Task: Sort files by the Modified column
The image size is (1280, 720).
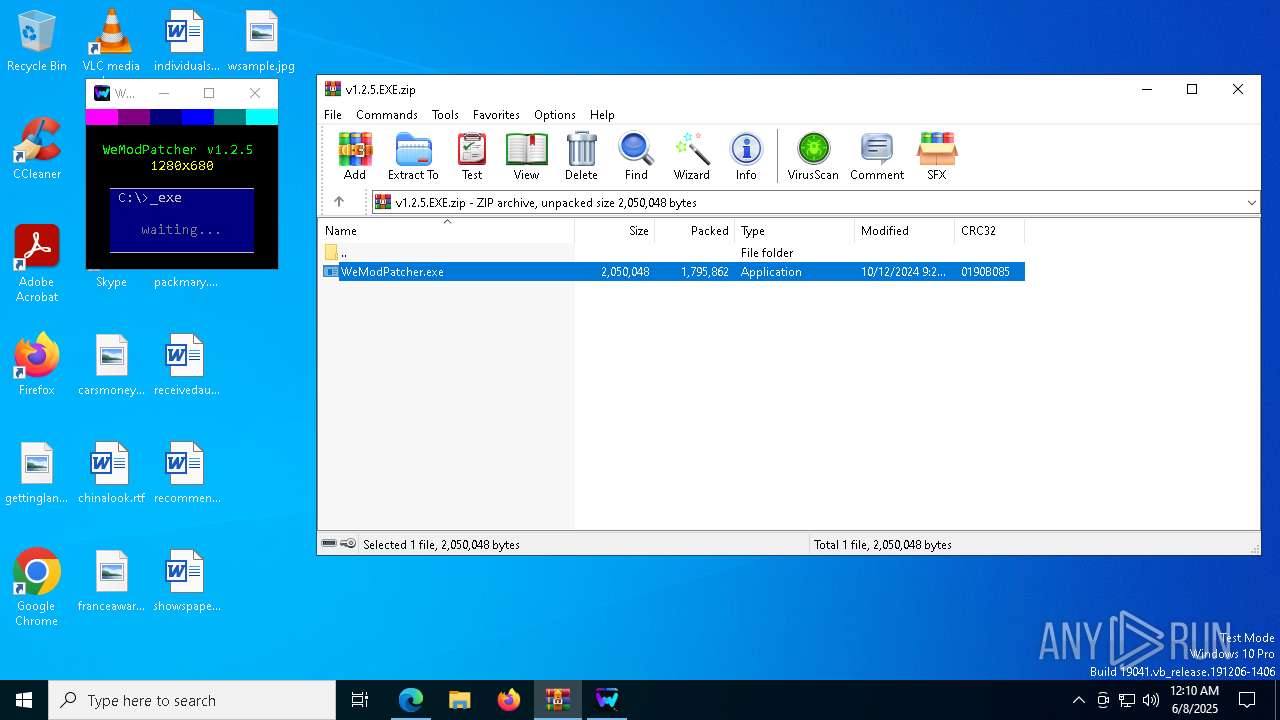Action: click(905, 231)
